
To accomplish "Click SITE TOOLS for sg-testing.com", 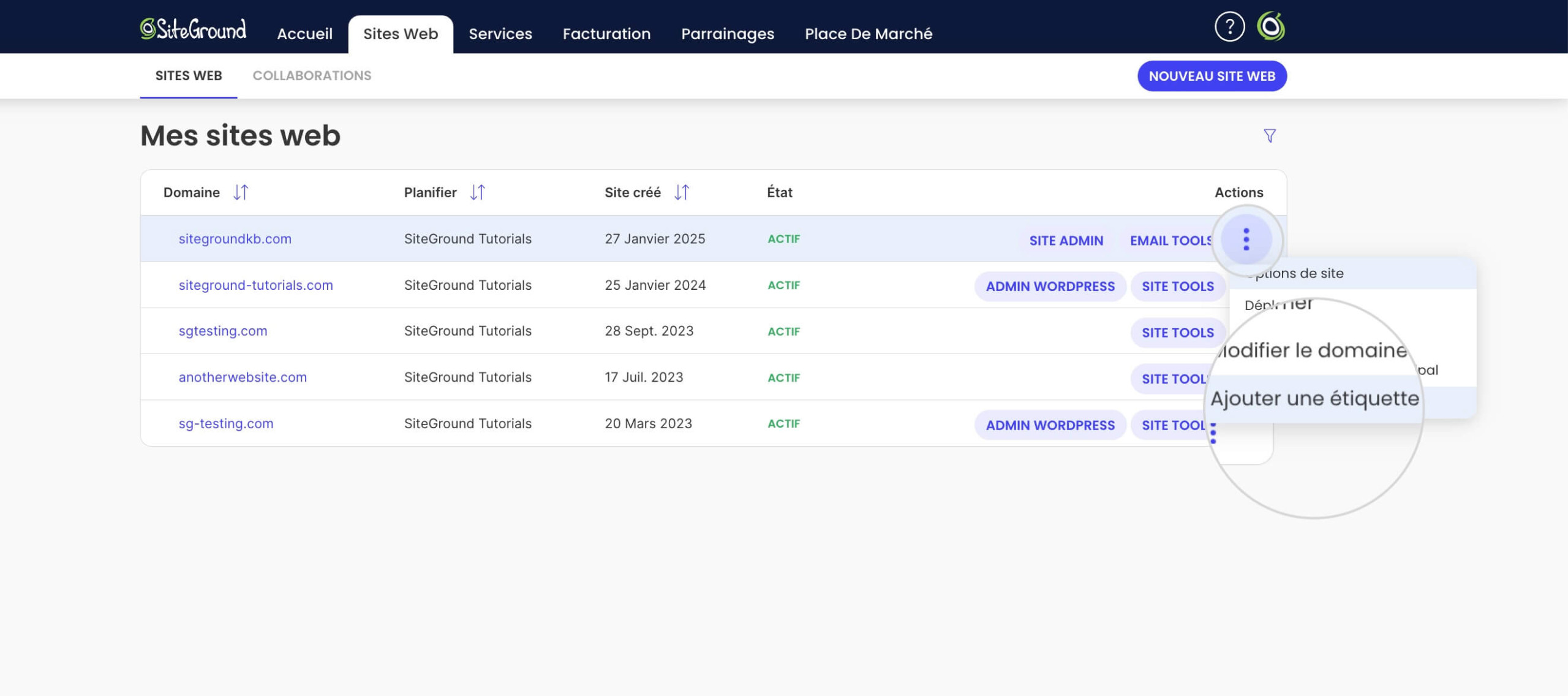I will coord(1170,425).
